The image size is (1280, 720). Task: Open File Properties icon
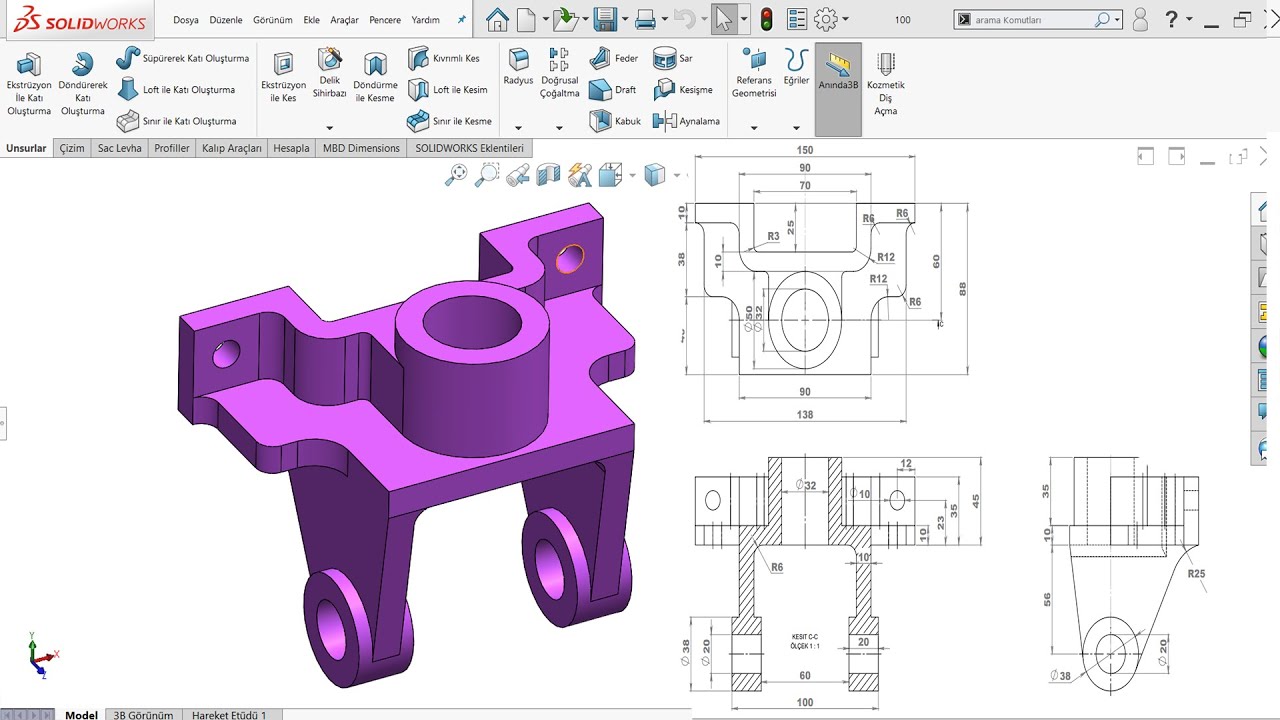click(x=796, y=19)
